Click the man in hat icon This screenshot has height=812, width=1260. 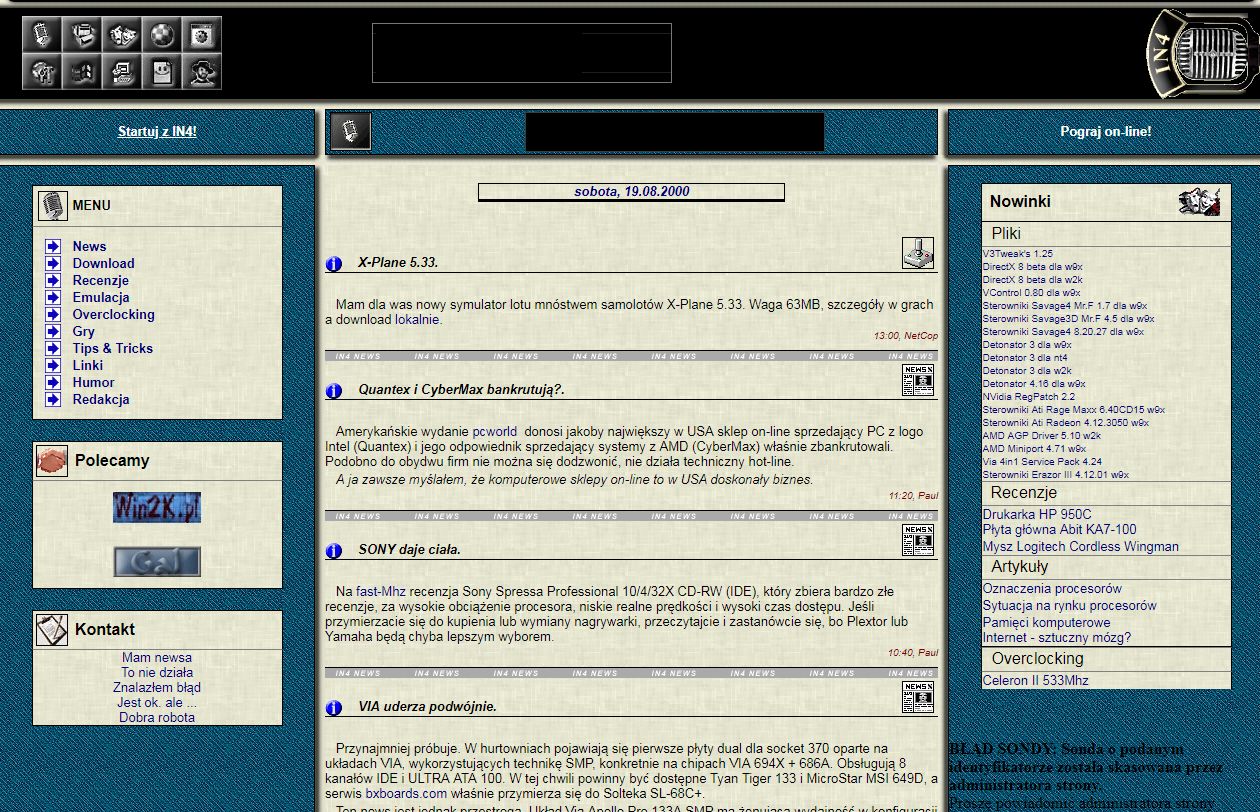[x=202, y=72]
